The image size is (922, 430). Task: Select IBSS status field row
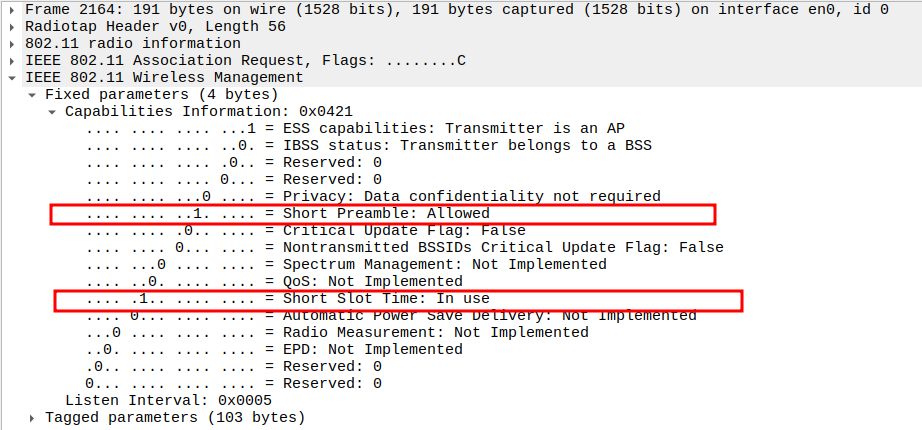[368, 145]
